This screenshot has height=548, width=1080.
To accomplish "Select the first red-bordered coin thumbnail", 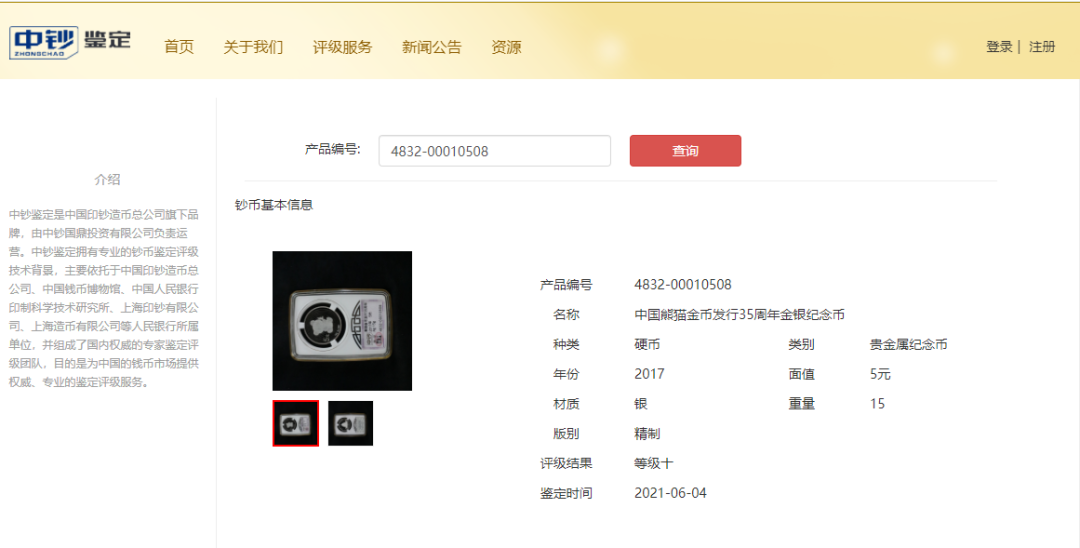I will click(295, 423).
